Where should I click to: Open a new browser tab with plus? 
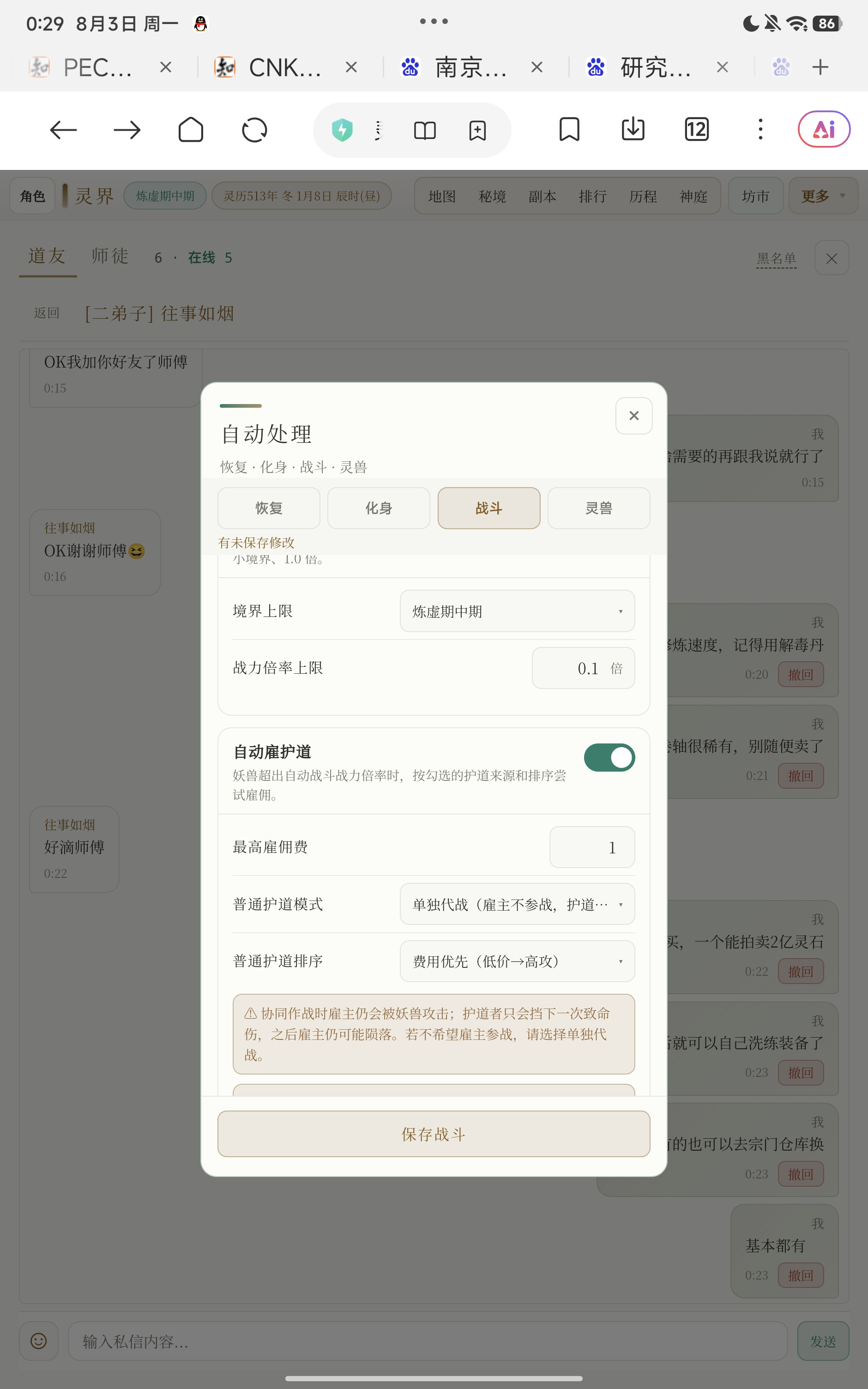(820, 67)
